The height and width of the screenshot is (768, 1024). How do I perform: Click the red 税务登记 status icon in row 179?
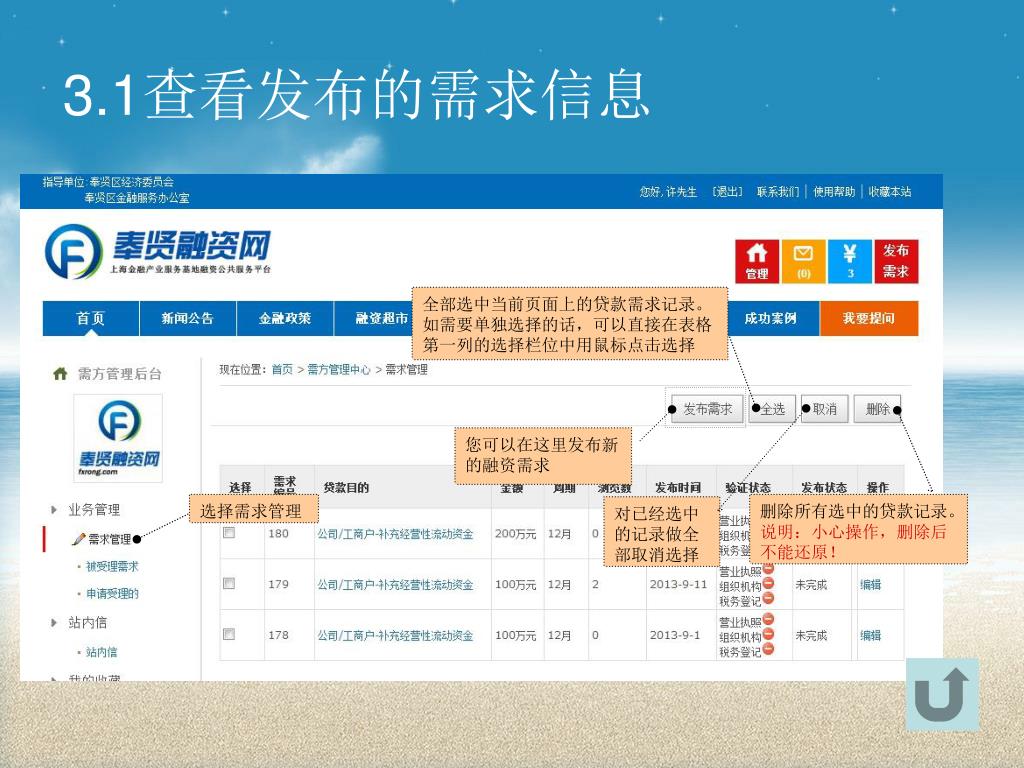tap(768, 598)
